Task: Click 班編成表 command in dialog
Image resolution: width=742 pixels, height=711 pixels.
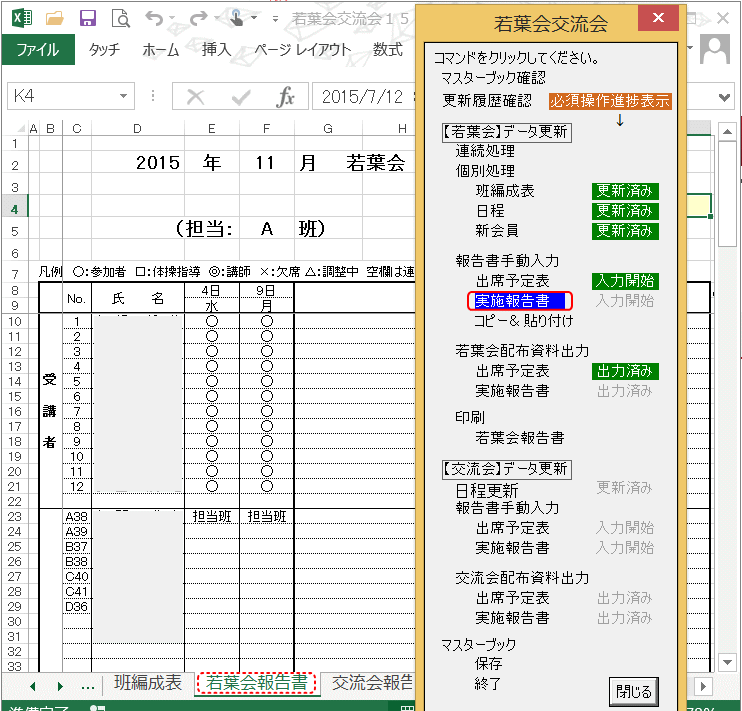Action: click(x=505, y=191)
